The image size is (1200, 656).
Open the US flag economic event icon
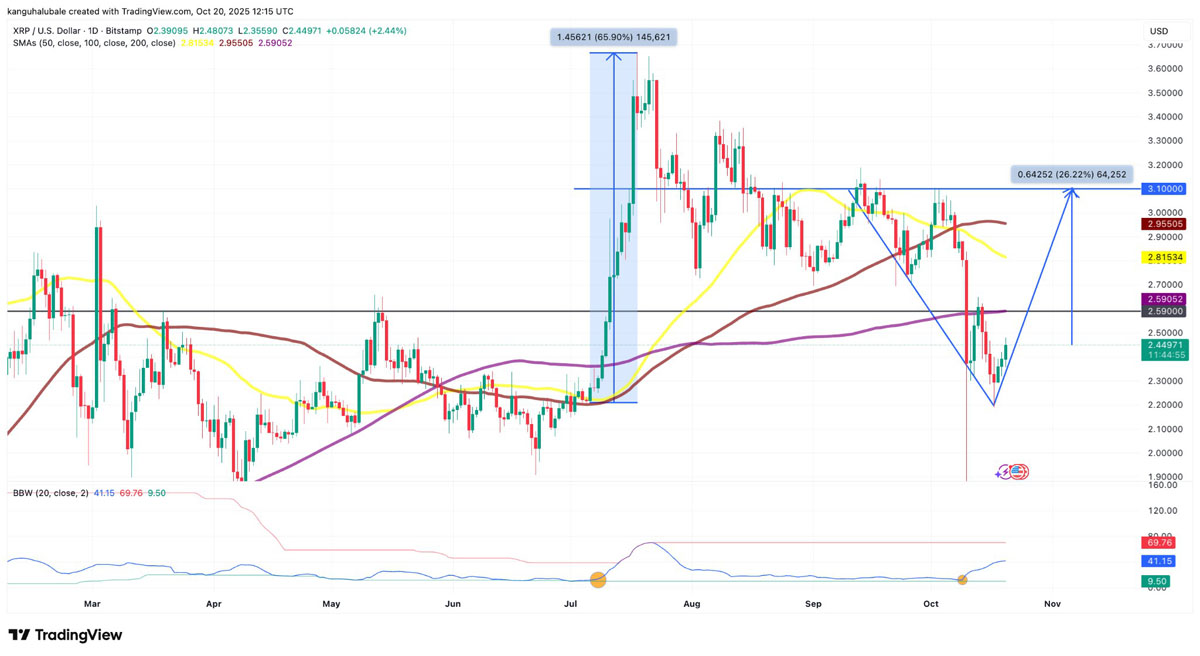click(x=1019, y=471)
